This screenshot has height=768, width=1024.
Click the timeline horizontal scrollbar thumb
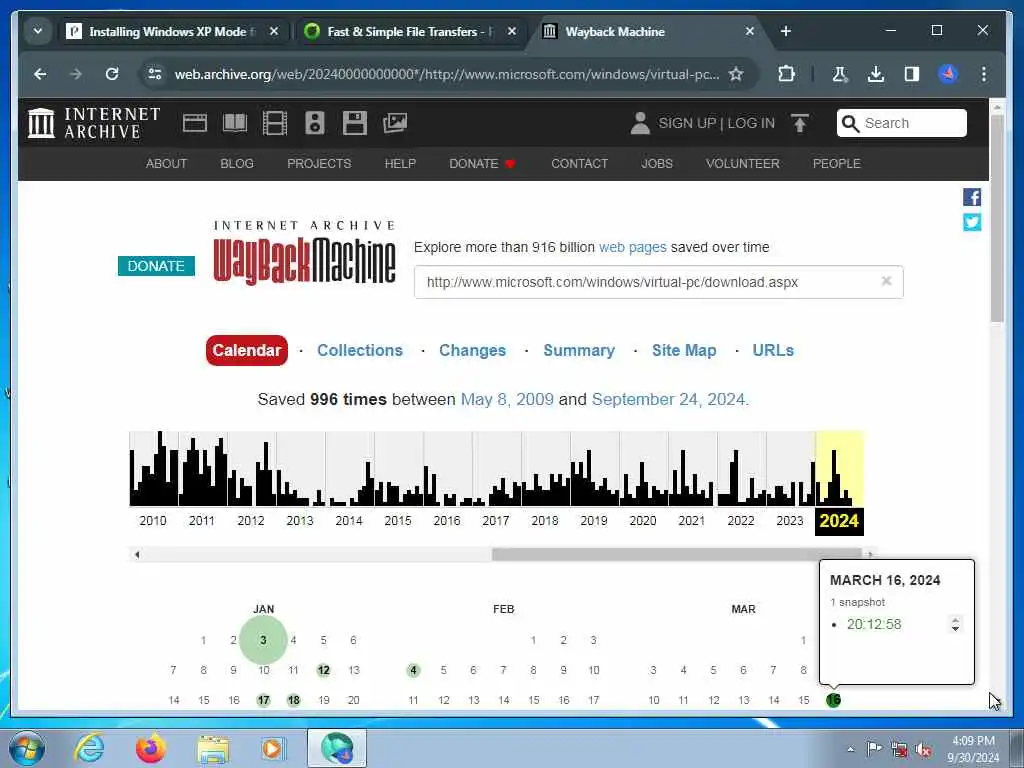click(677, 554)
